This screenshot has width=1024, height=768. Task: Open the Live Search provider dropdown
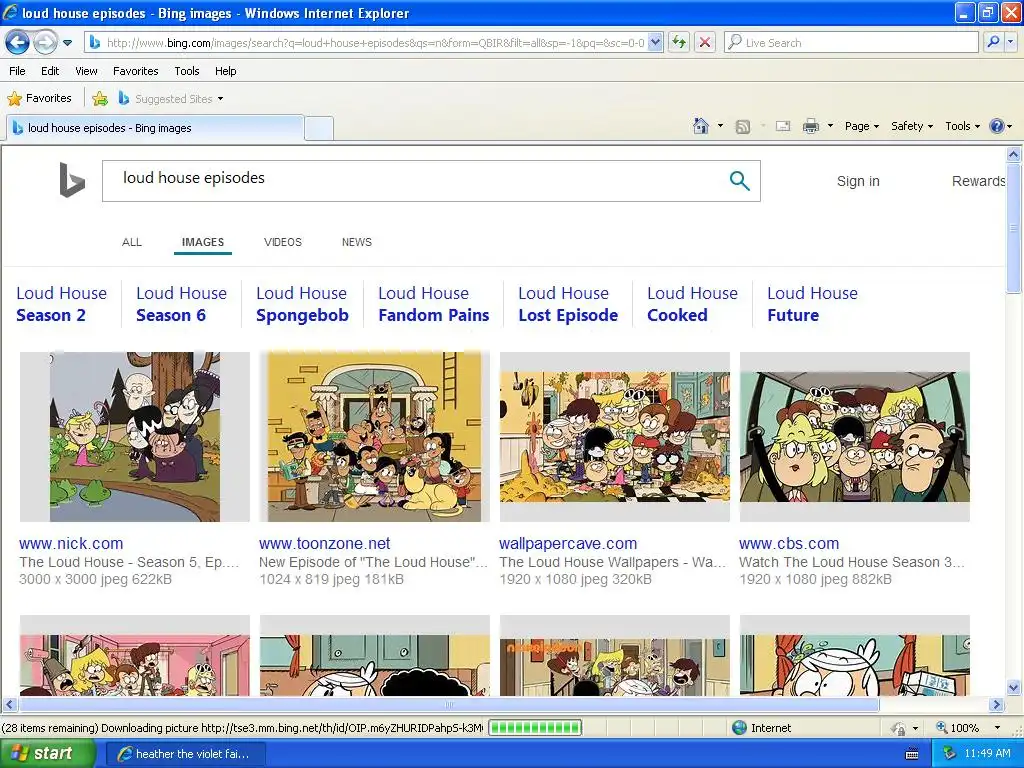point(1011,42)
